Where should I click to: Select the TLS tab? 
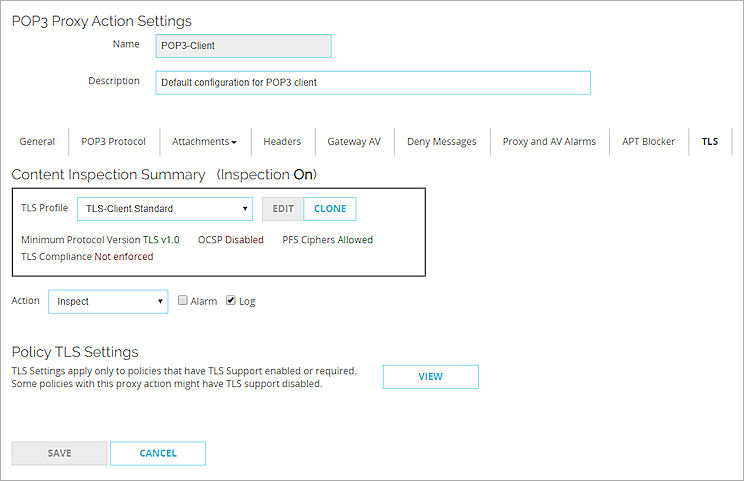coord(710,142)
